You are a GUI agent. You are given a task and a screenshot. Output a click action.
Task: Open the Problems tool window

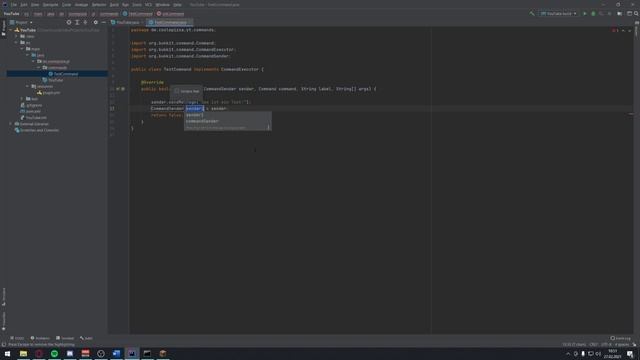(x=40, y=338)
